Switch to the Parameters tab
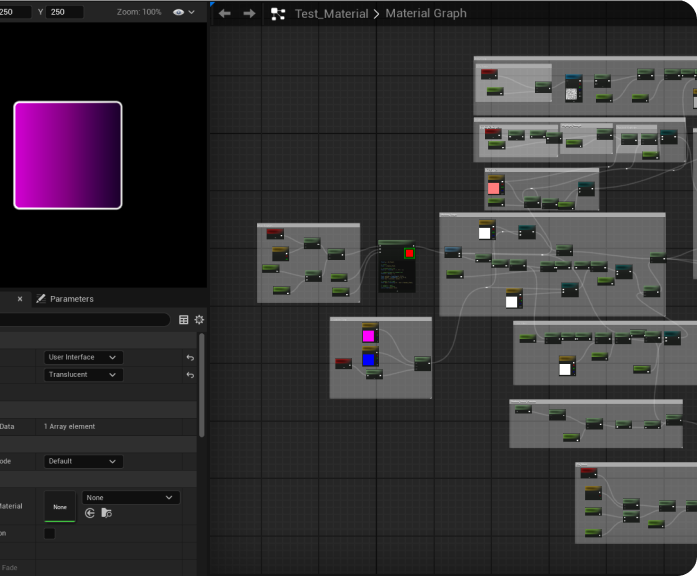697x576 pixels. 71,299
